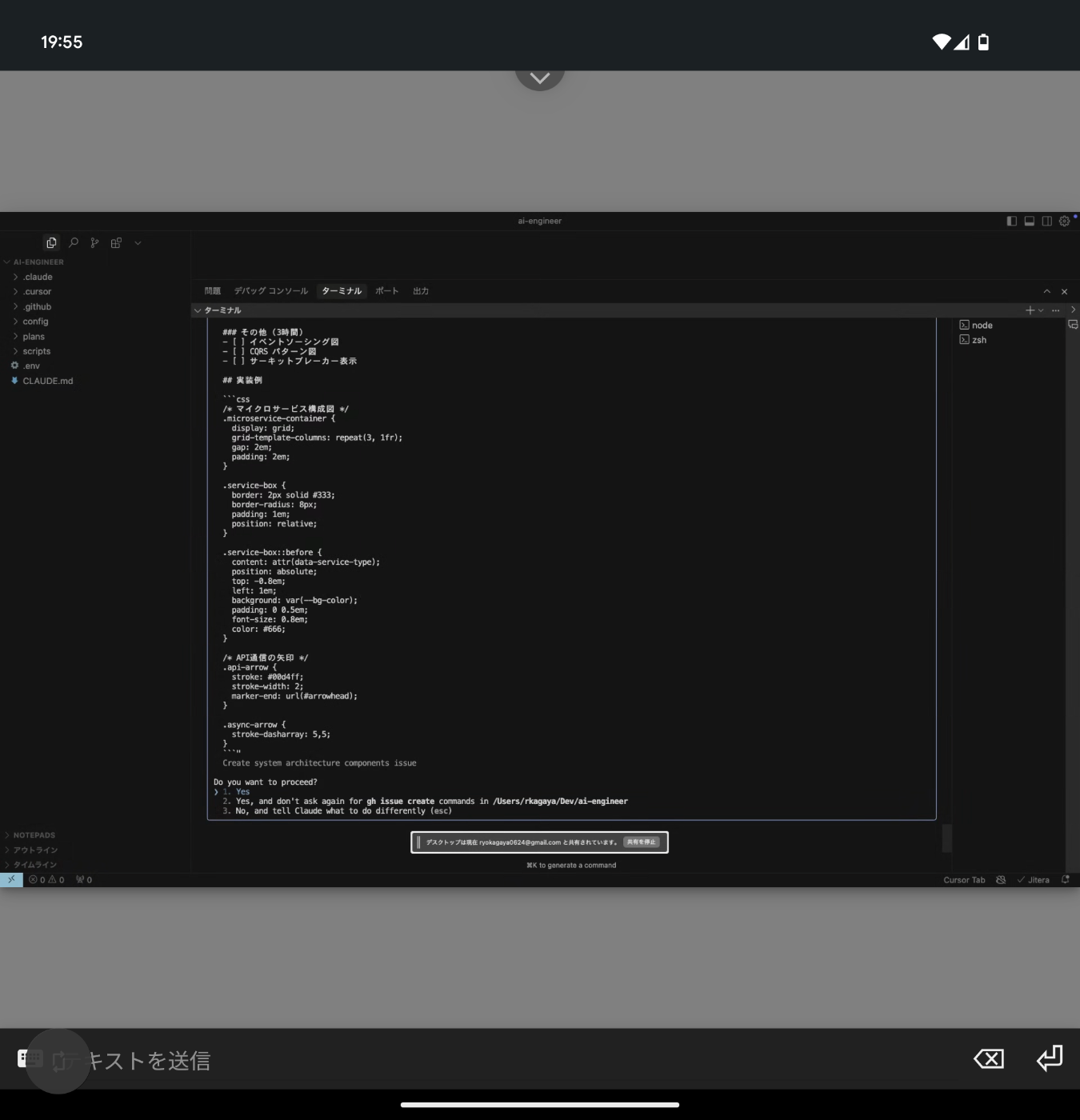The width and height of the screenshot is (1080, 1120).
Task: Toggle the primary sidebar layout icon
Action: point(1012,221)
